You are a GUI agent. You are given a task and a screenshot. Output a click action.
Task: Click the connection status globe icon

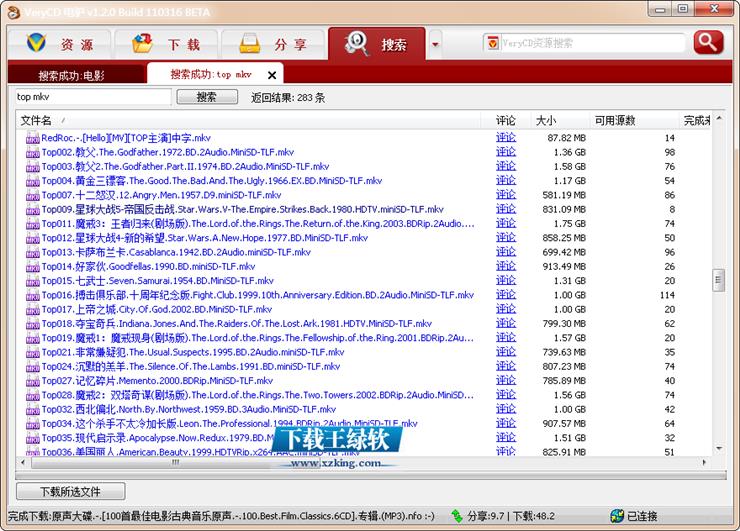[616, 516]
